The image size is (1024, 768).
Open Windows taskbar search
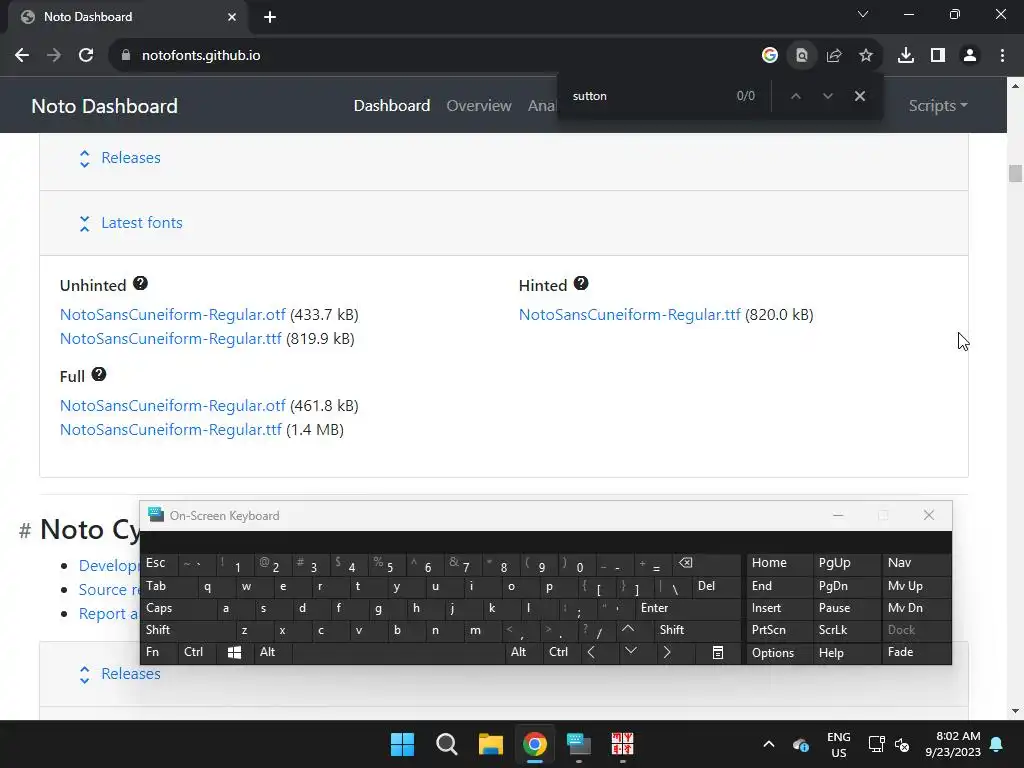447,744
